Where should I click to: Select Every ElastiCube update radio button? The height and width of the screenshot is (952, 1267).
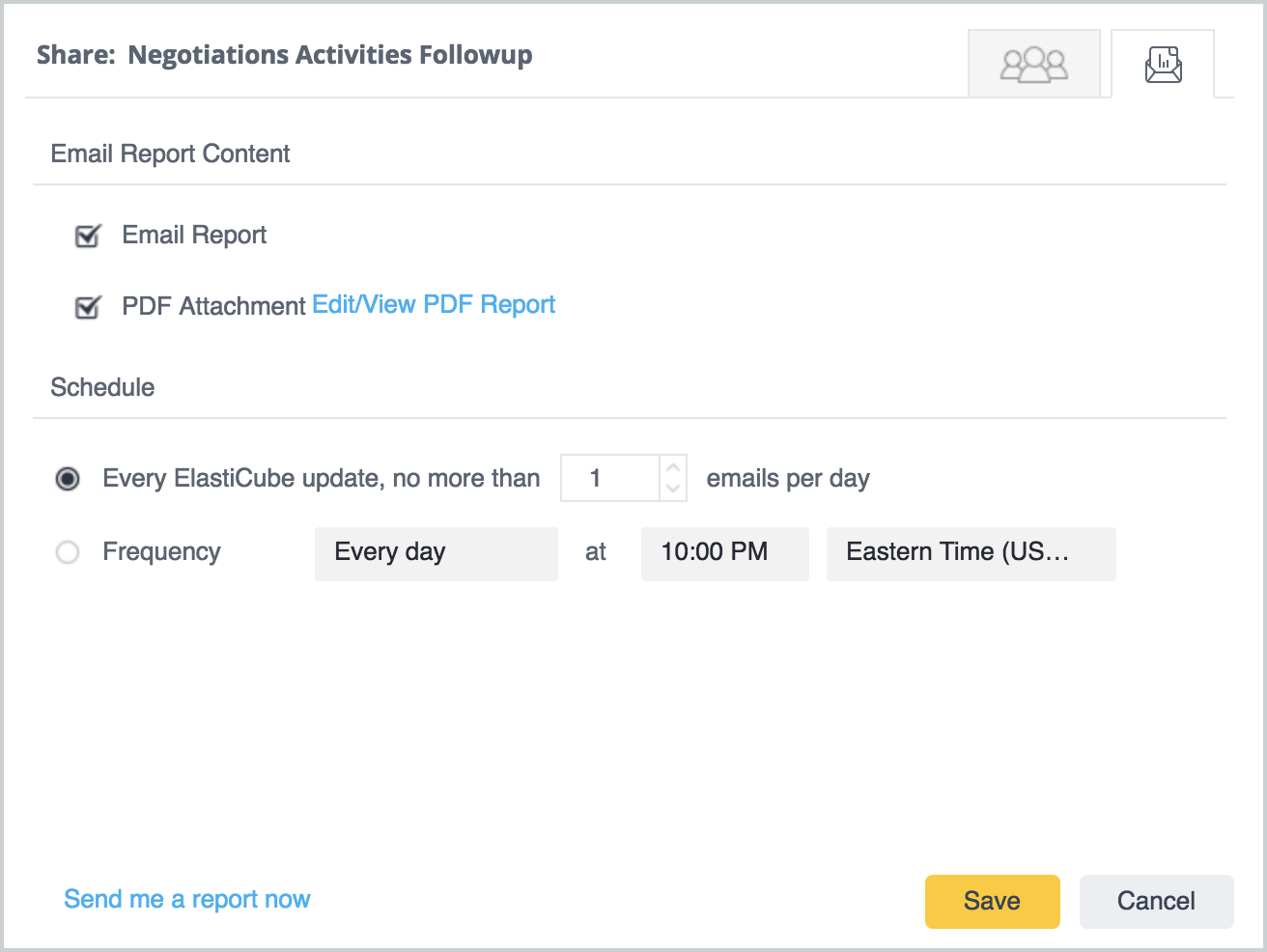tap(68, 479)
